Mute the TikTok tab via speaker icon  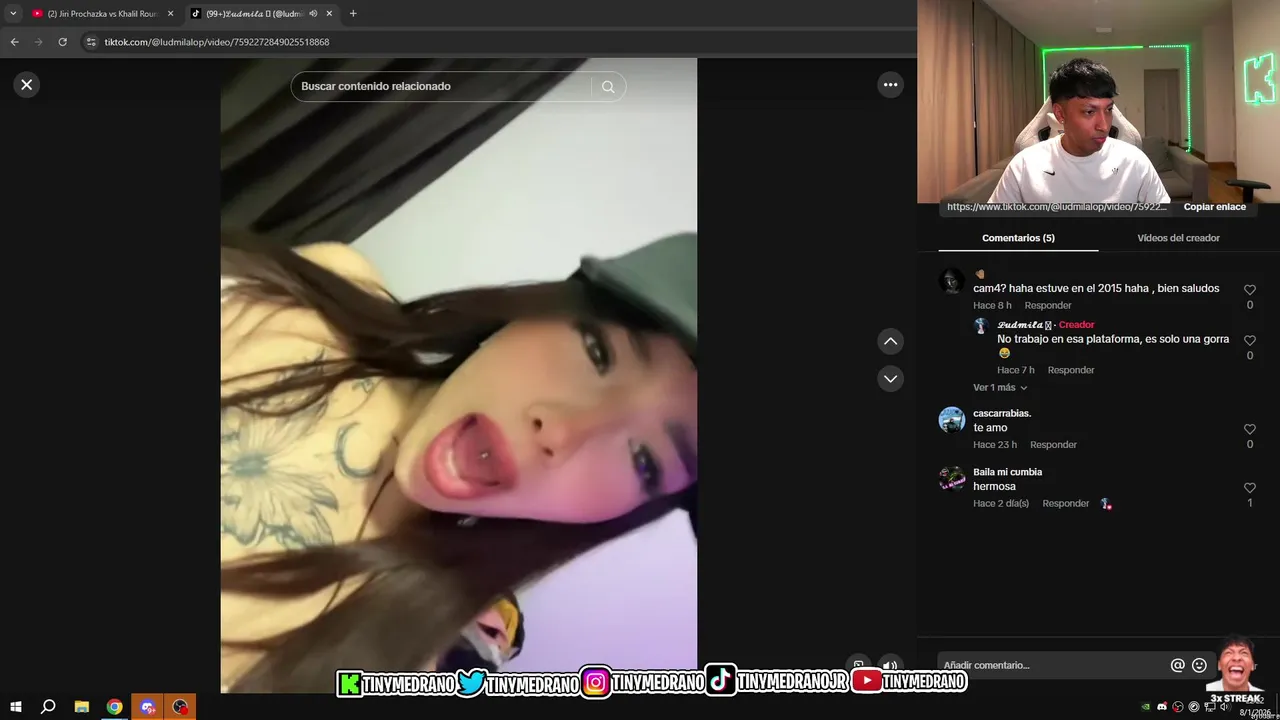pyautogui.click(x=313, y=13)
